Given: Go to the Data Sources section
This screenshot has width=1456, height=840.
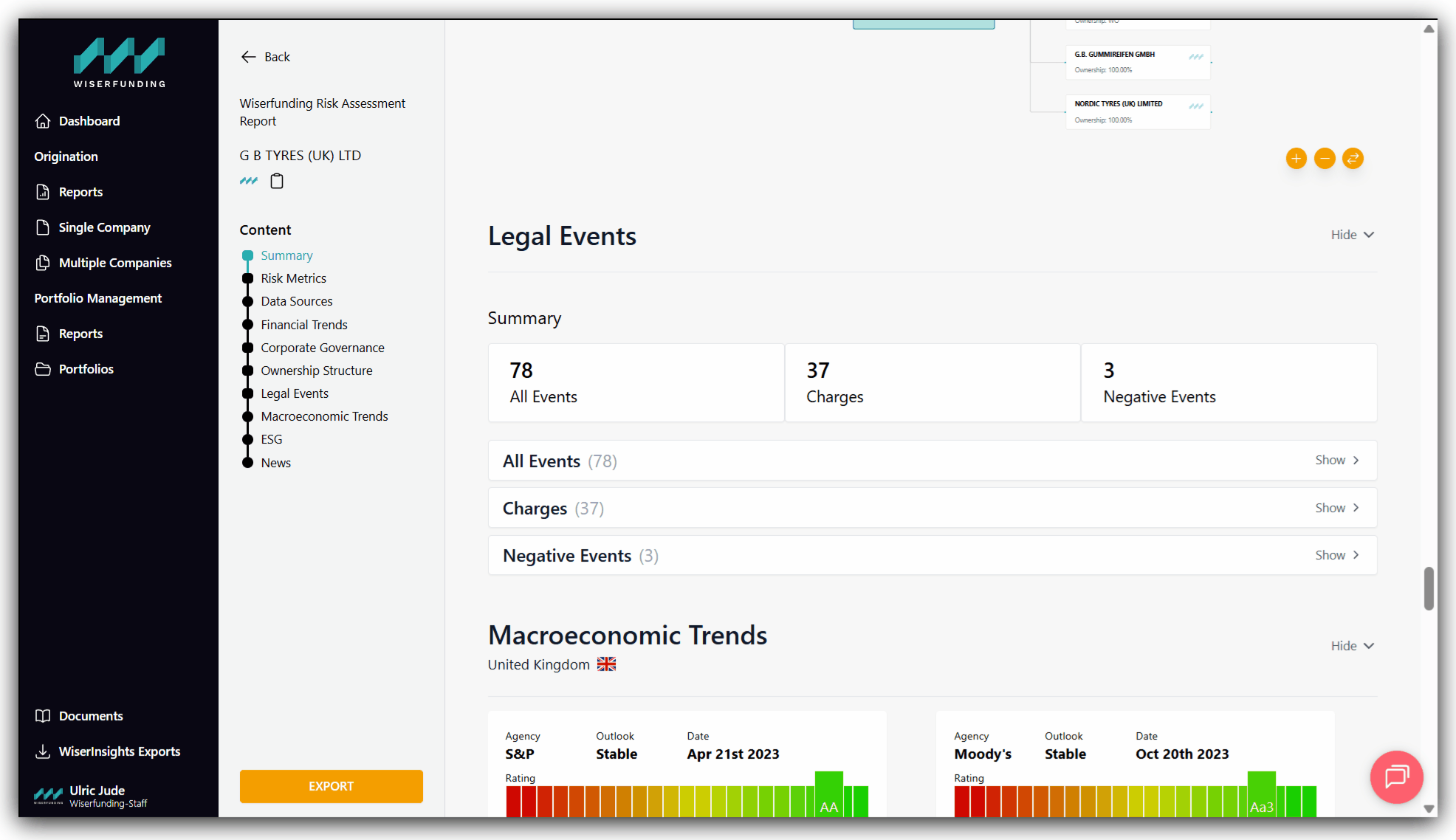Looking at the screenshot, I should (296, 301).
